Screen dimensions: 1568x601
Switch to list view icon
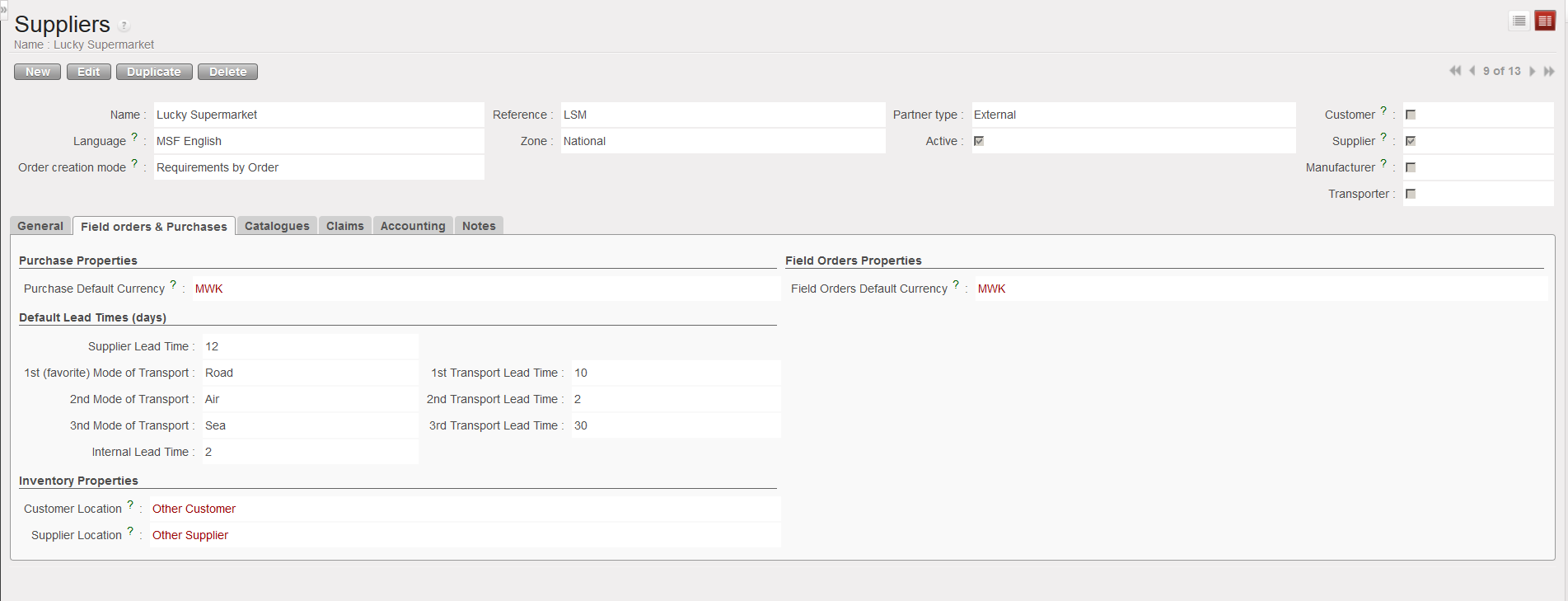[1519, 21]
